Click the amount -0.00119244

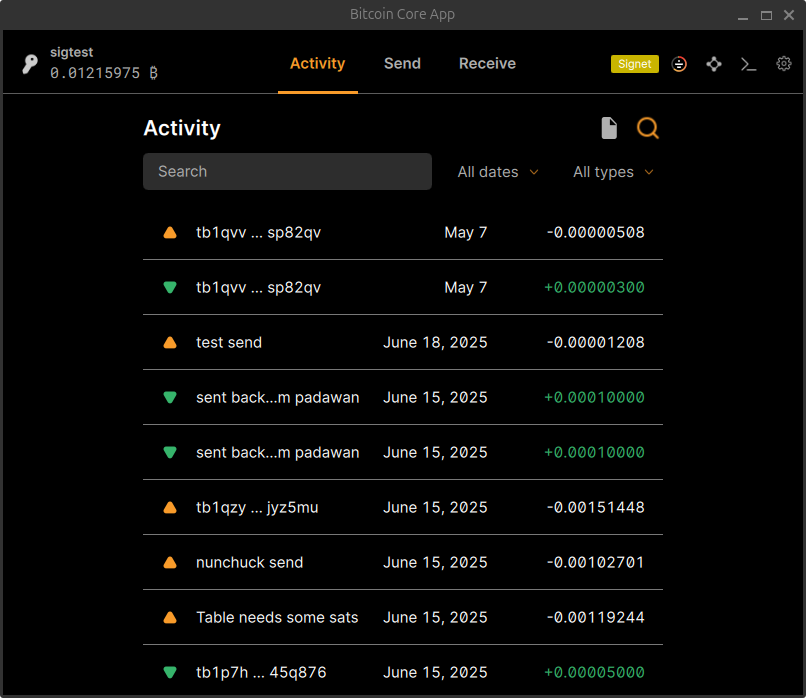point(595,617)
